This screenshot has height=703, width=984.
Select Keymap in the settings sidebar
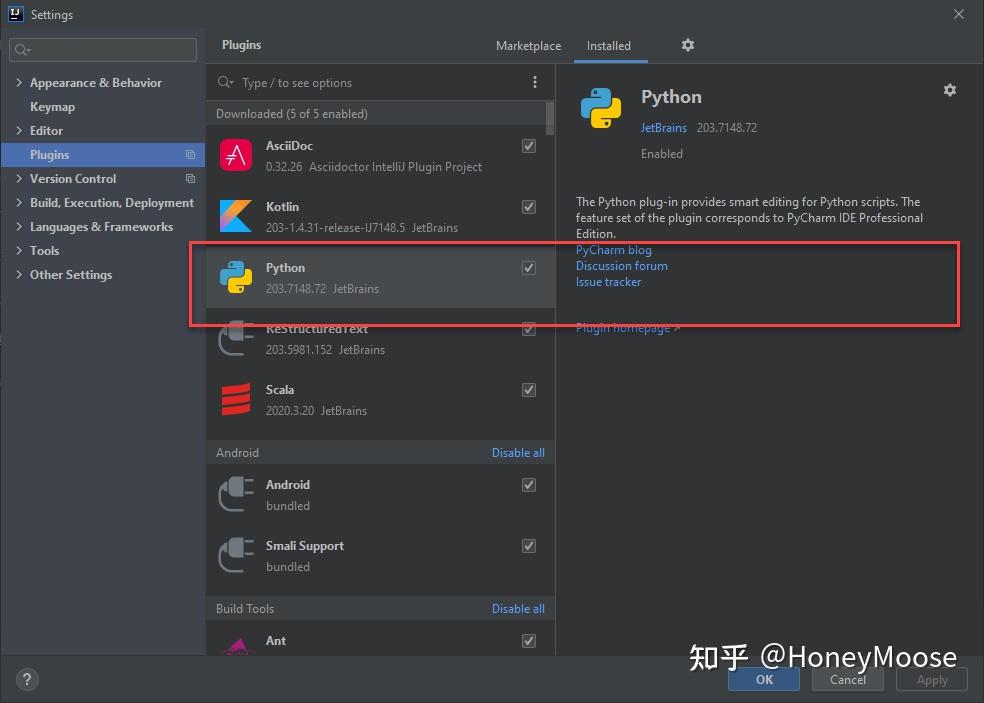coord(53,106)
